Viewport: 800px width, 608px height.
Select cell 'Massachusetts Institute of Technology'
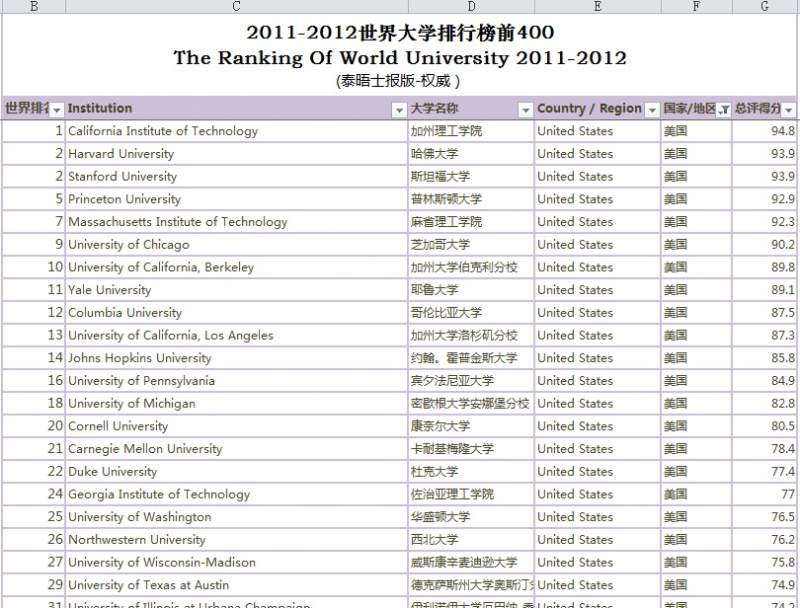[237, 222]
